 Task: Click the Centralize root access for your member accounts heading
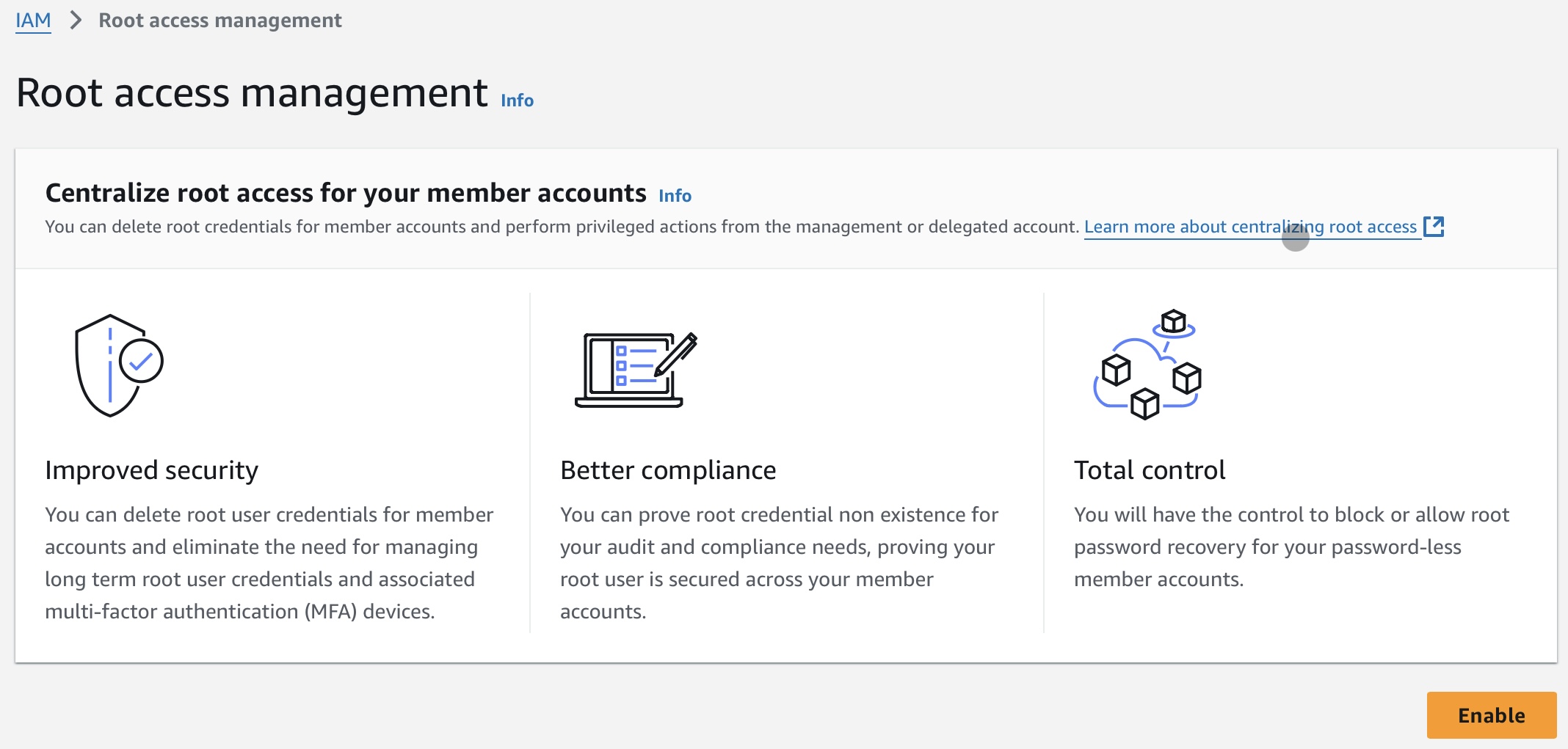tap(346, 193)
